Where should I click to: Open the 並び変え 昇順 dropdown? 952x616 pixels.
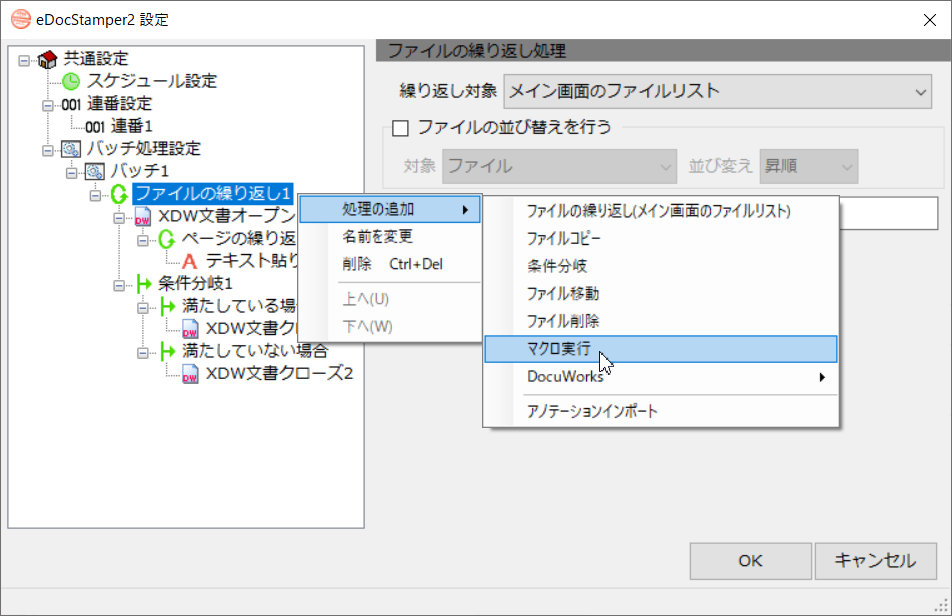point(809,166)
